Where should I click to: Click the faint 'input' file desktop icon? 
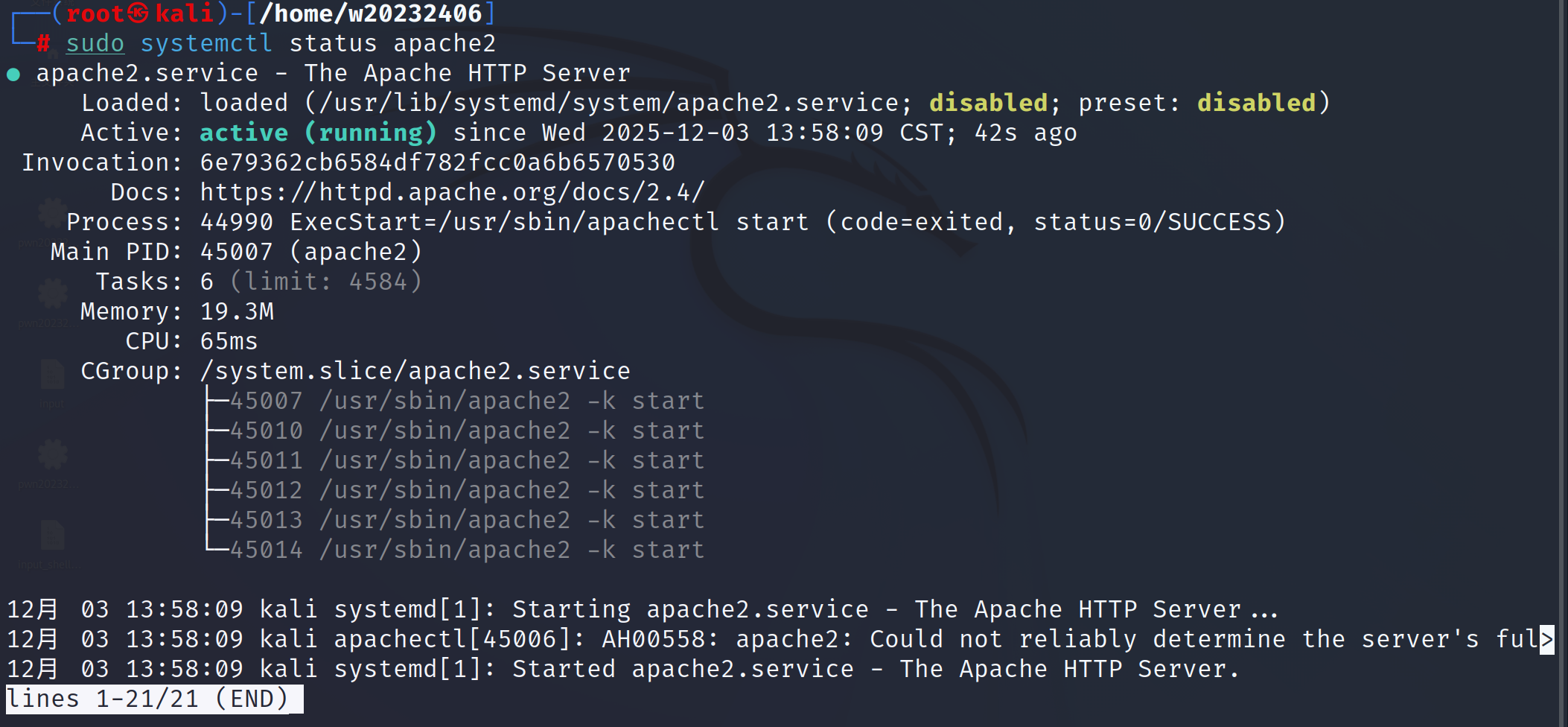click(52, 375)
